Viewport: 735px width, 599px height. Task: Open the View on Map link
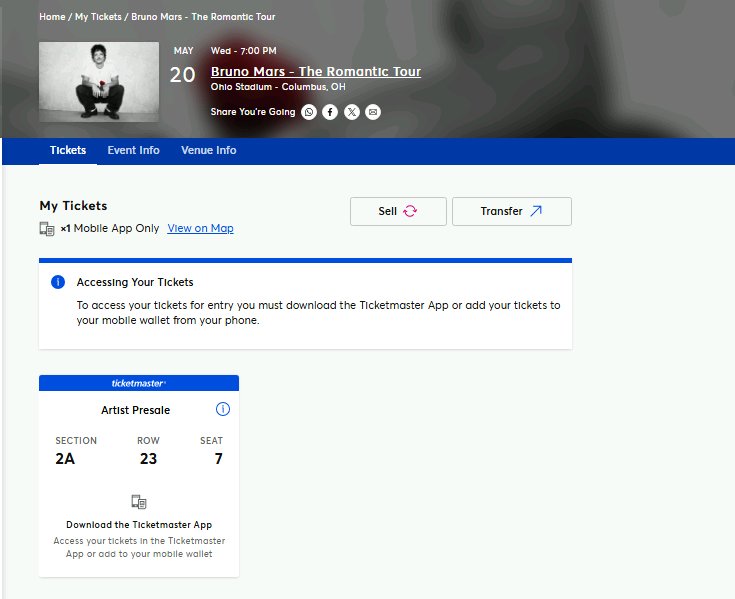coord(200,228)
